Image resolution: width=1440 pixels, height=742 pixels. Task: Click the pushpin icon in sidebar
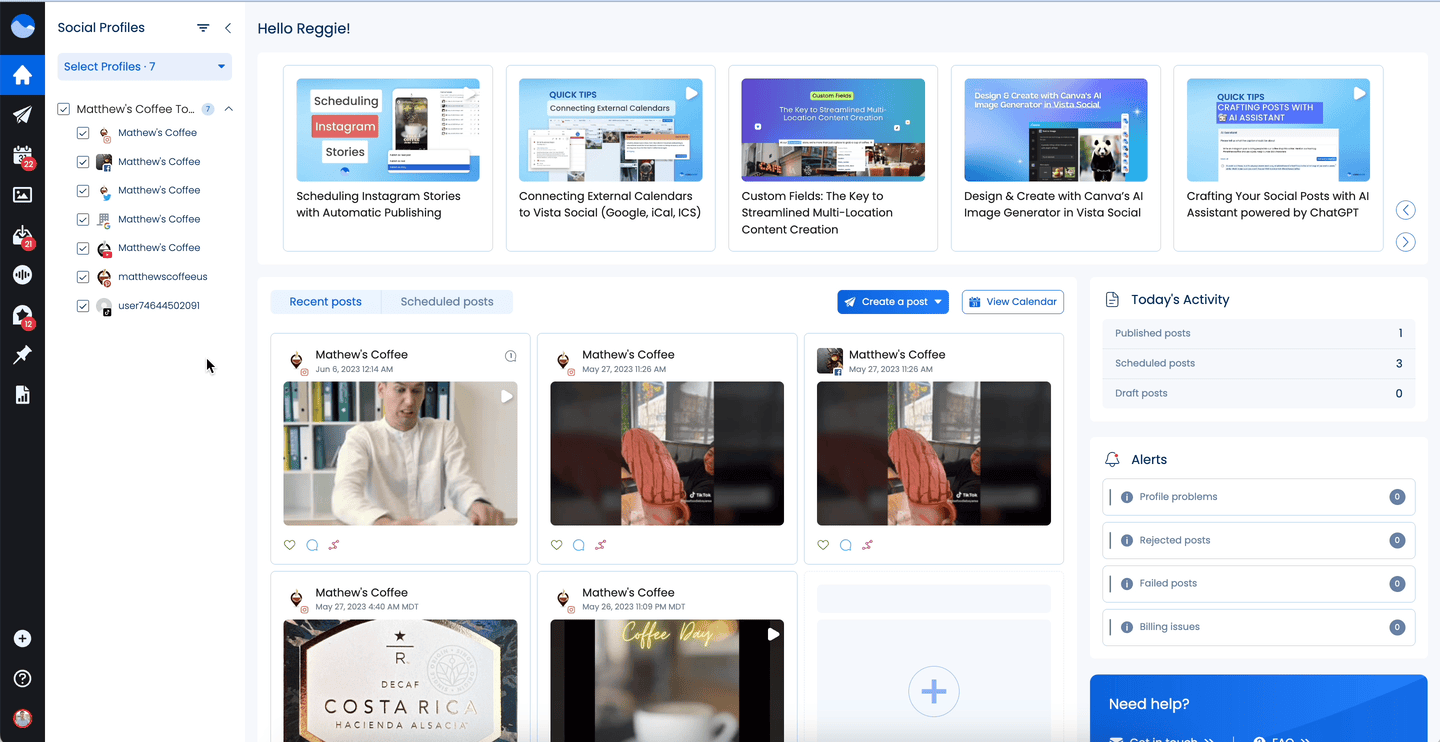coord(22,355)
